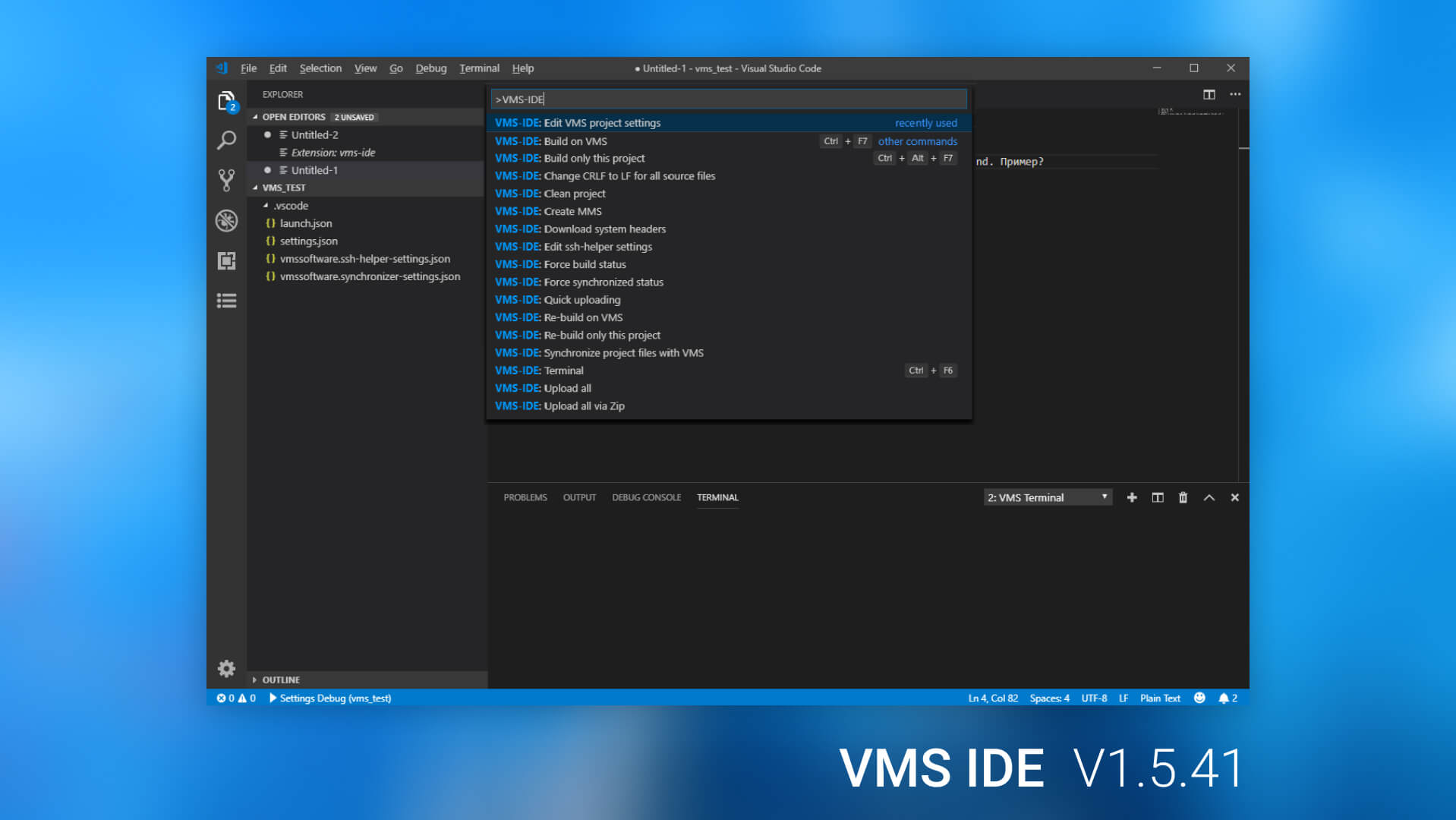Click the command palette input field
The image size is (1456, 820).
[729, 99]
